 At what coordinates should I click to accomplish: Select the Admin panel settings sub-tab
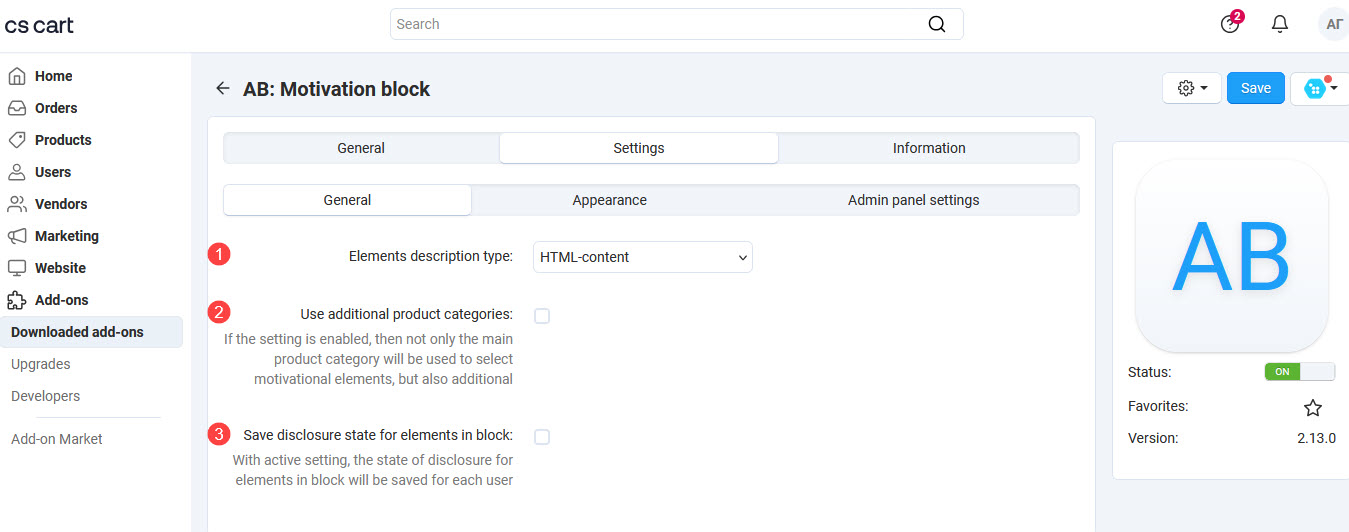914,200
